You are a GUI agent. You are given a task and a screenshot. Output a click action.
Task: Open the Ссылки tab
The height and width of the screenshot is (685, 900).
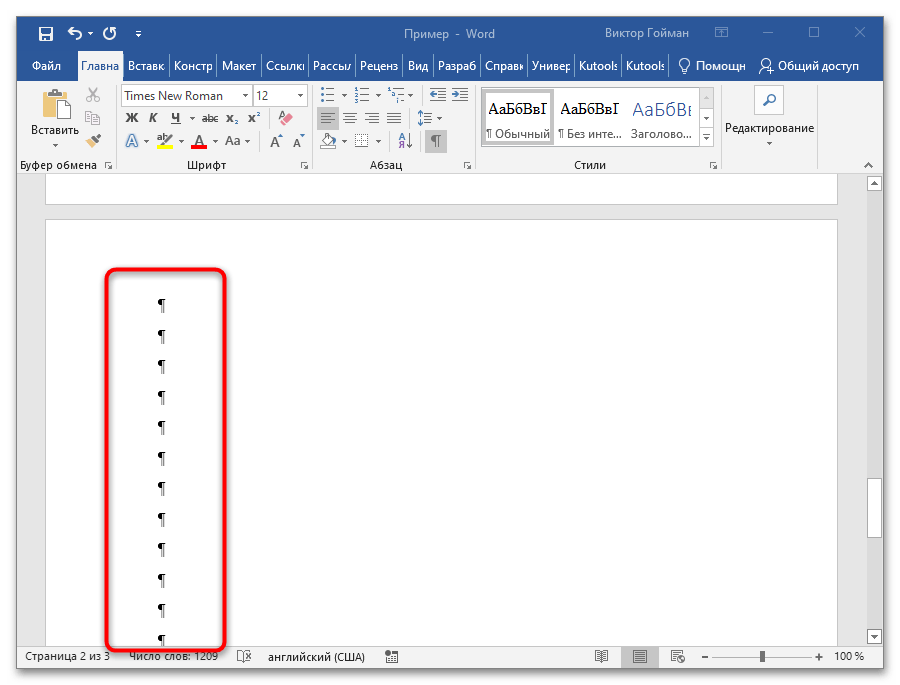[x=285, y=66]
